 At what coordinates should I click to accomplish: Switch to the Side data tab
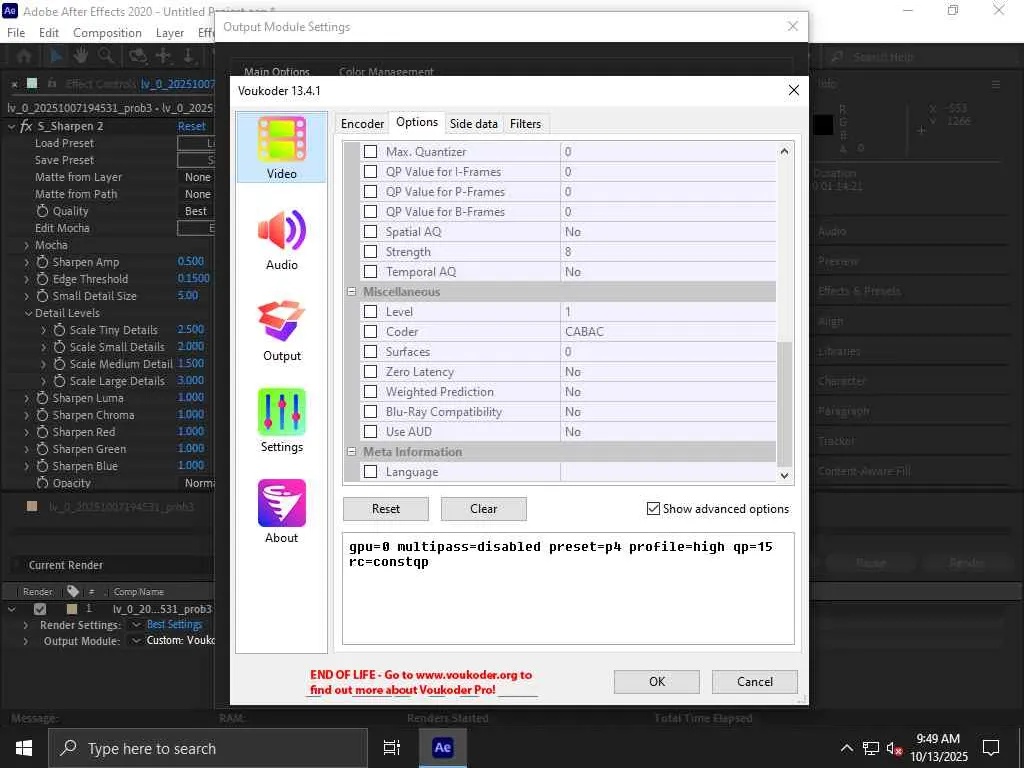tap(473, 123)
